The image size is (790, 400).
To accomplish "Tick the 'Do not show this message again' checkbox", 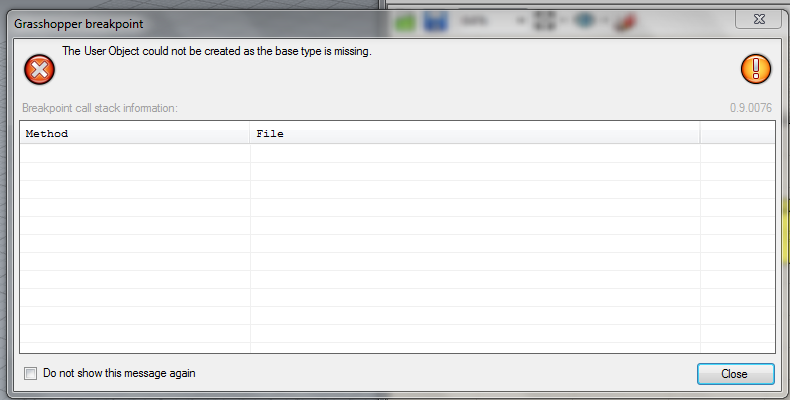I will pos(31,373).
